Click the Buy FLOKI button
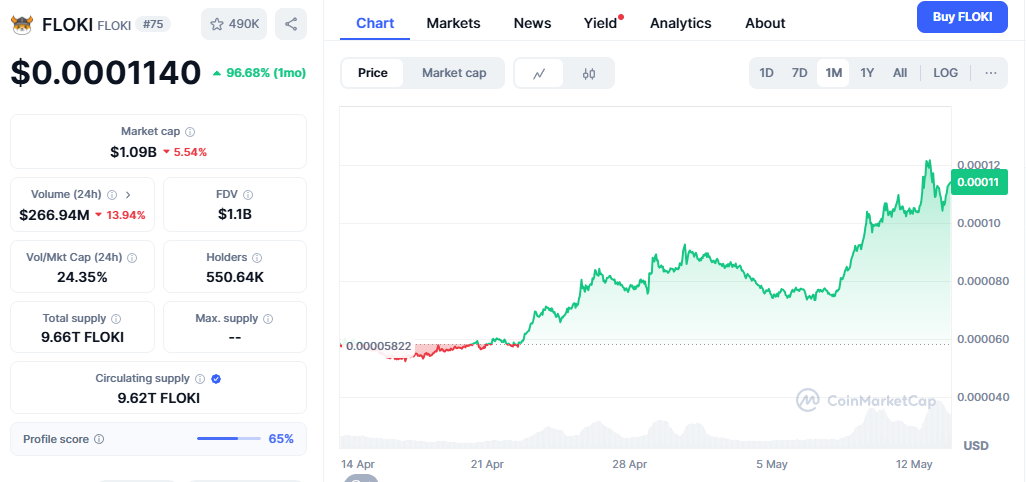 (x=962, y=17)
